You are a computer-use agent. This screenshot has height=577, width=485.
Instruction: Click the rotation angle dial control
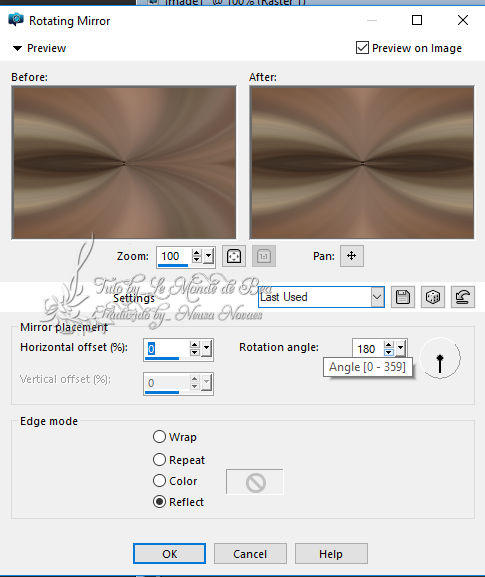click(x=440, y=358)
